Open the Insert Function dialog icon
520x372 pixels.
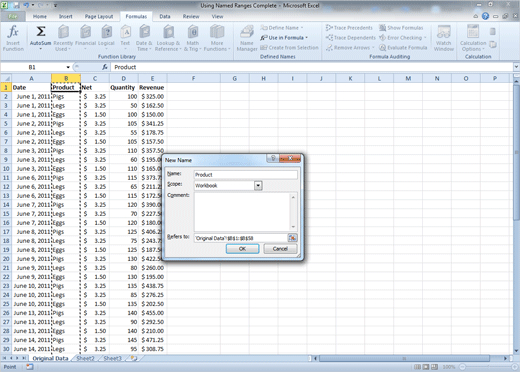click(13, 38)
